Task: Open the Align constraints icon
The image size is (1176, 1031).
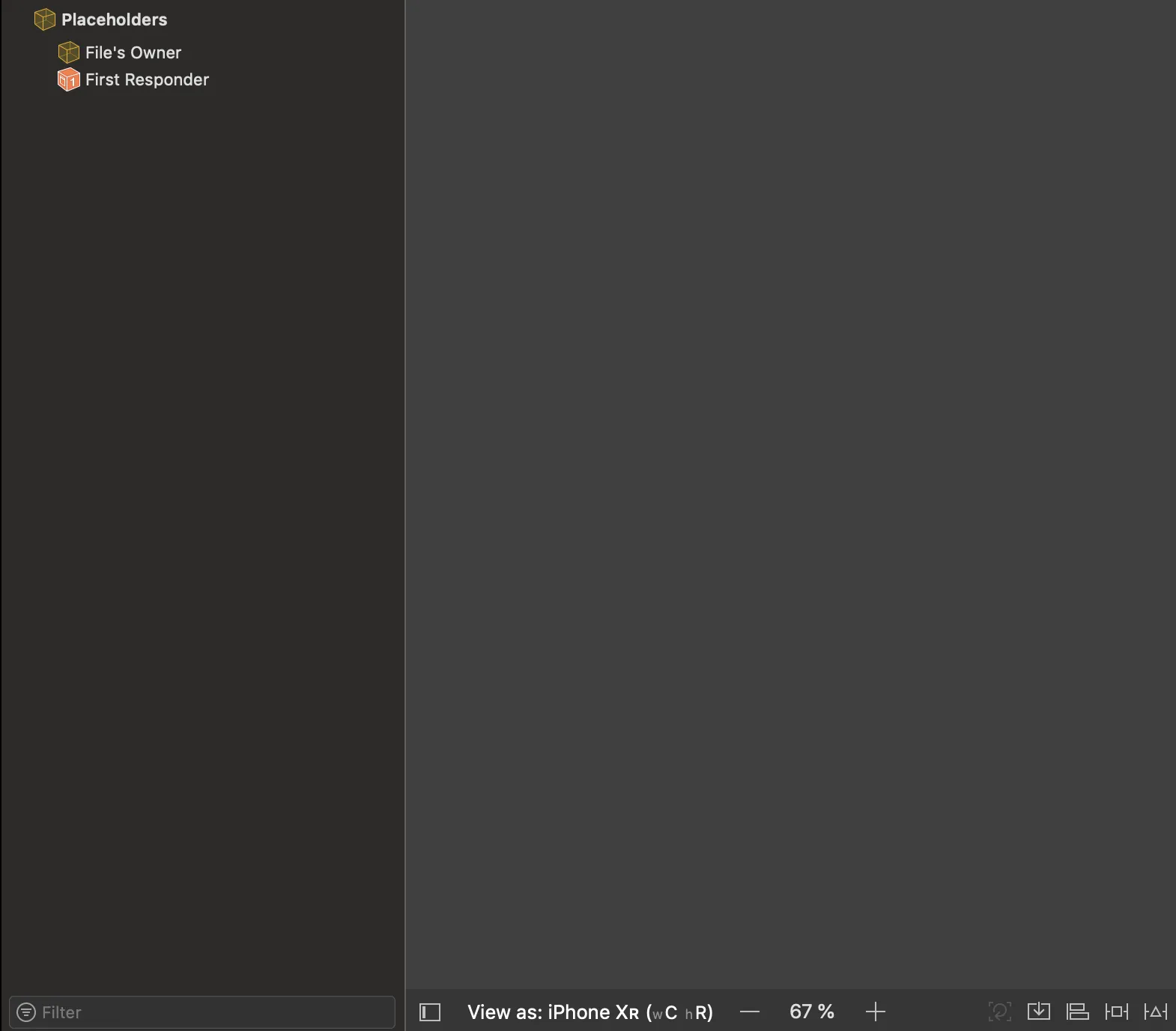Action: point(1078,1012)
